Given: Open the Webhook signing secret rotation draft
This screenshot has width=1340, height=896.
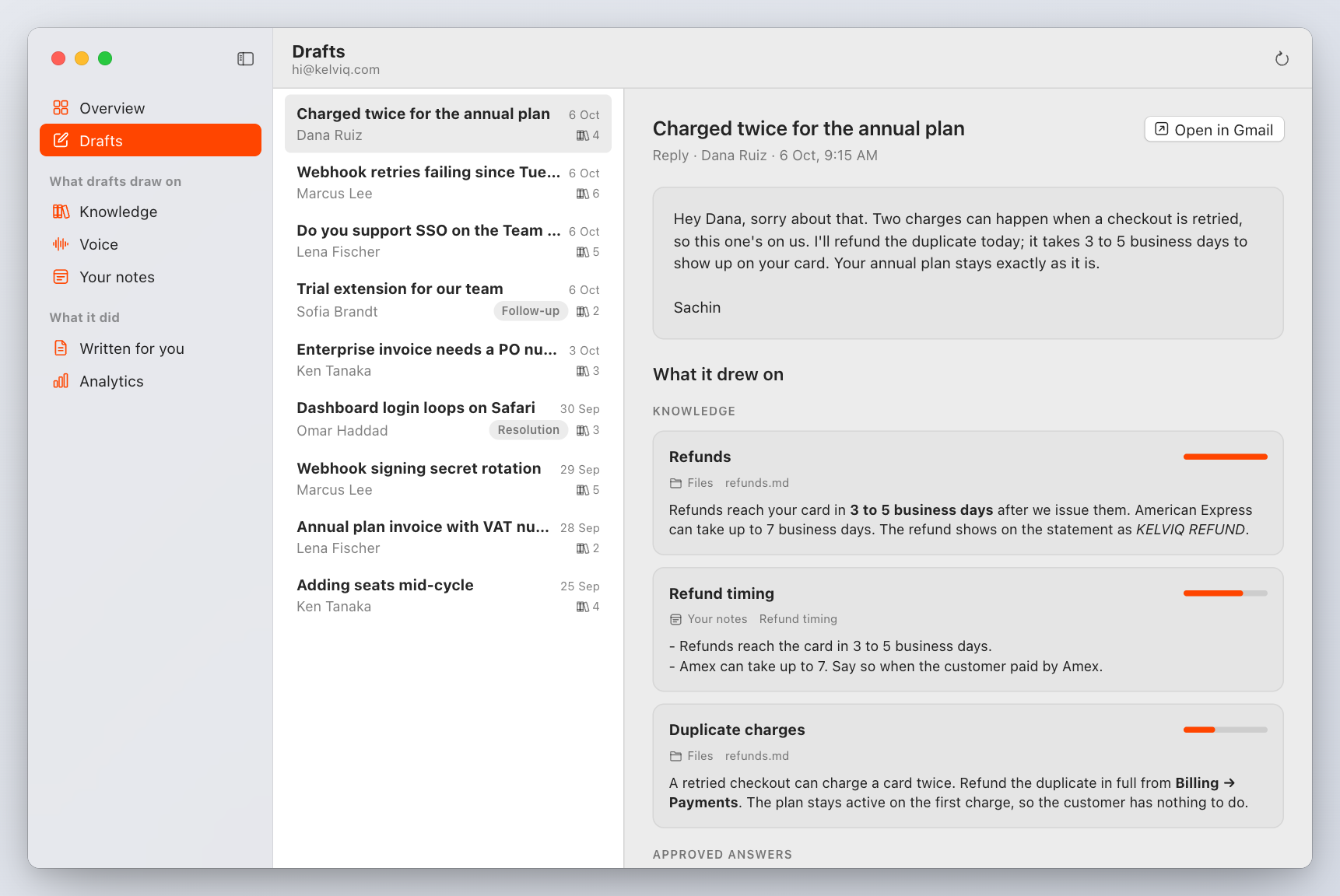Looking at the screenshot, I should click(448, 479).
